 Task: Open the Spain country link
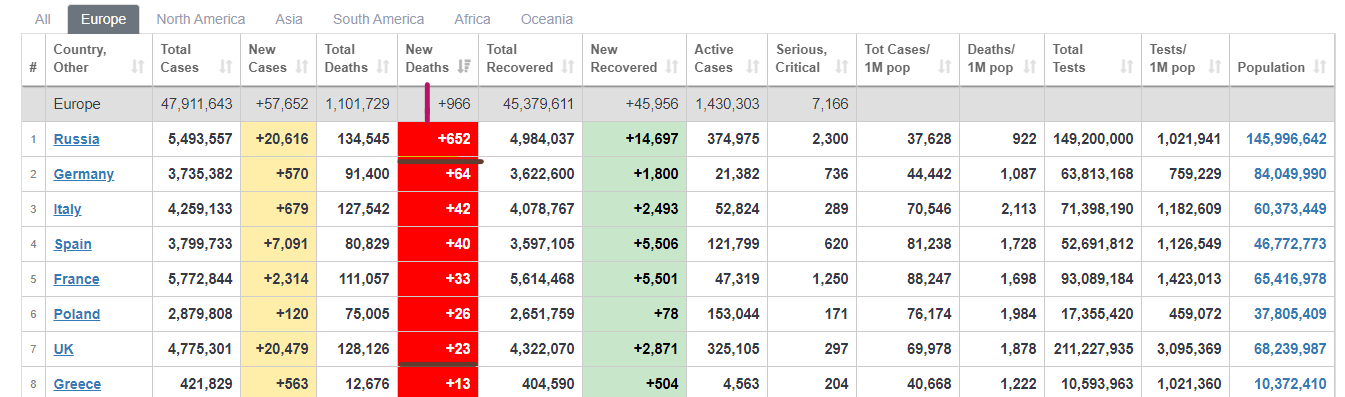(x=73, y=244)
